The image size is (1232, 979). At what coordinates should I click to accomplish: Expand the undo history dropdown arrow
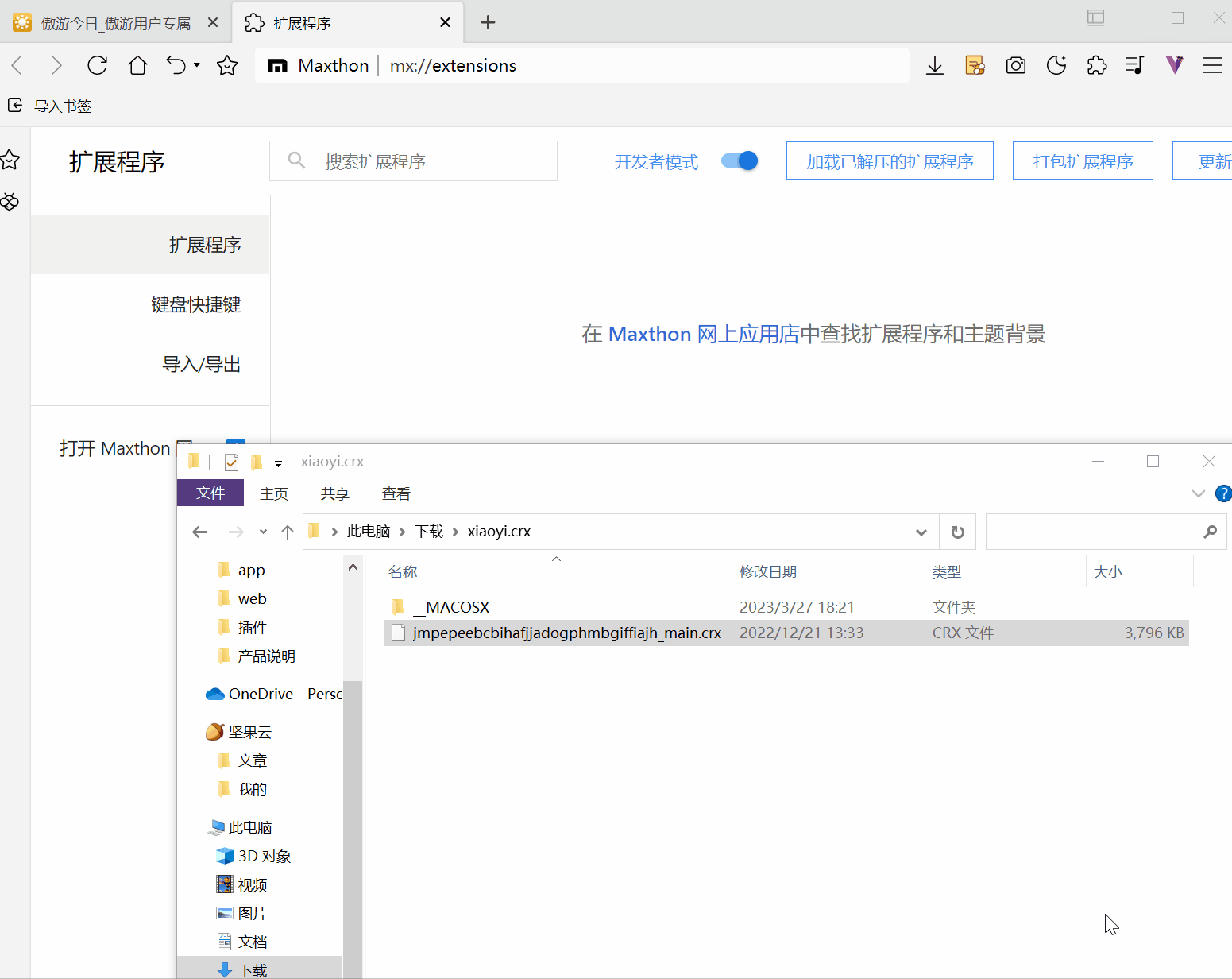[x=197, y=65]
